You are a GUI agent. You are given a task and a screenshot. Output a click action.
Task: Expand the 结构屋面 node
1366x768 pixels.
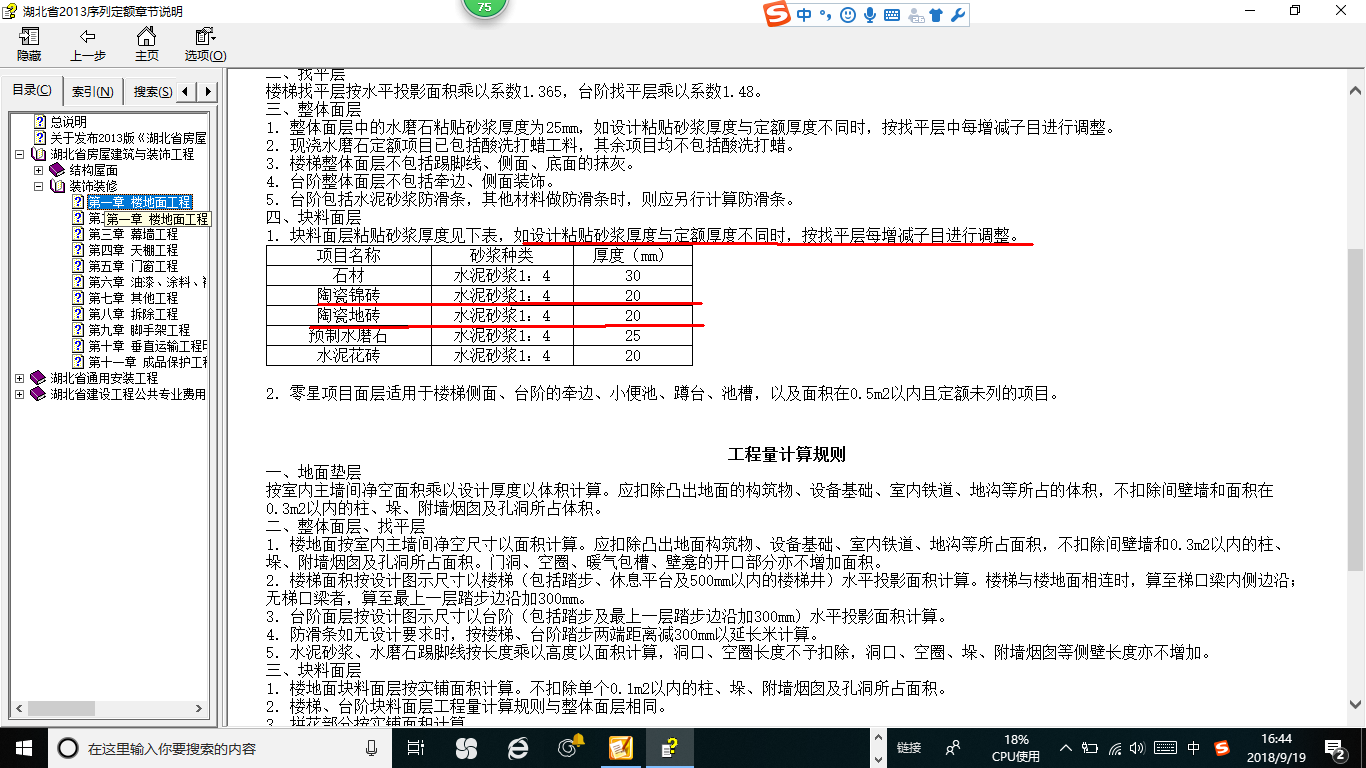click(x=39, y=171)
